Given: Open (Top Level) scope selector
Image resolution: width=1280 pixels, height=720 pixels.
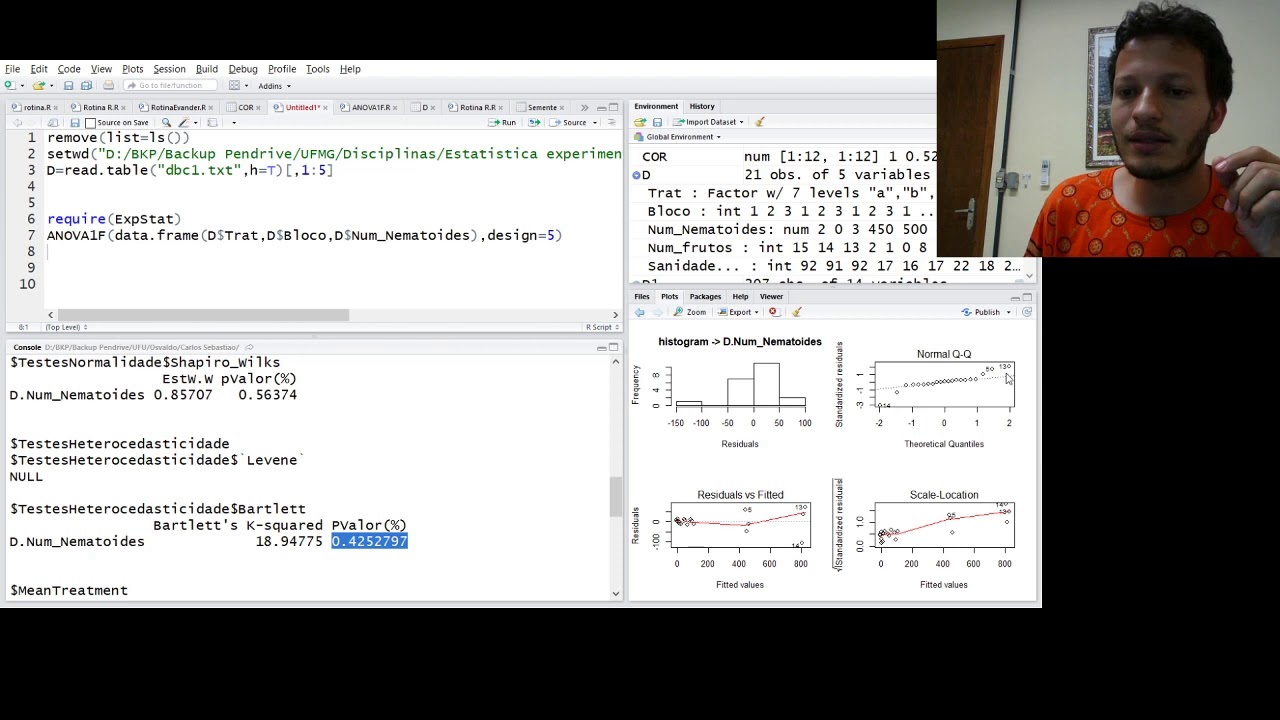Looking at the screenshot, I should 65,327.
